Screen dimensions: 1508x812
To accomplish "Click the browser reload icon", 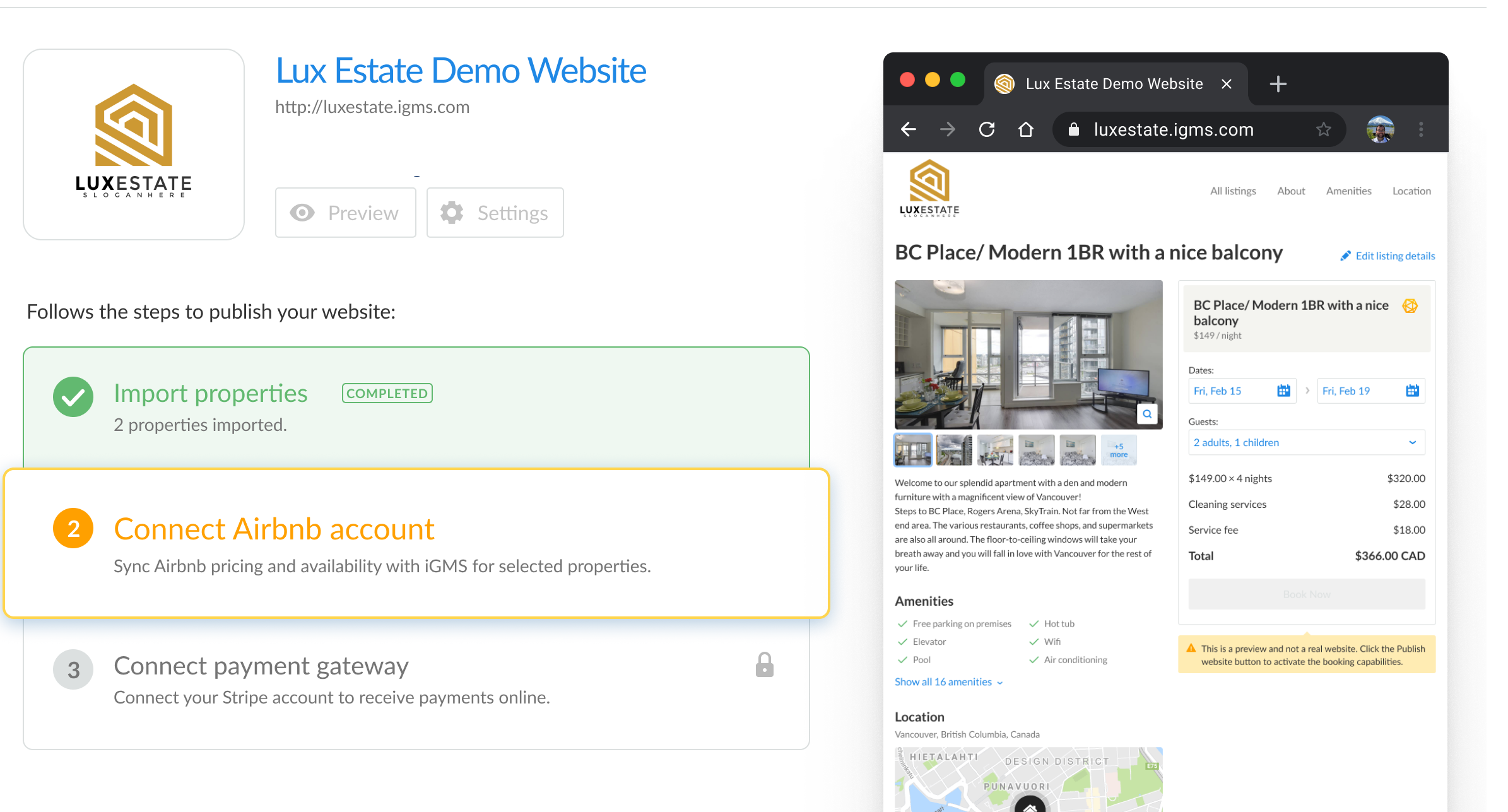I will point(987,129).
